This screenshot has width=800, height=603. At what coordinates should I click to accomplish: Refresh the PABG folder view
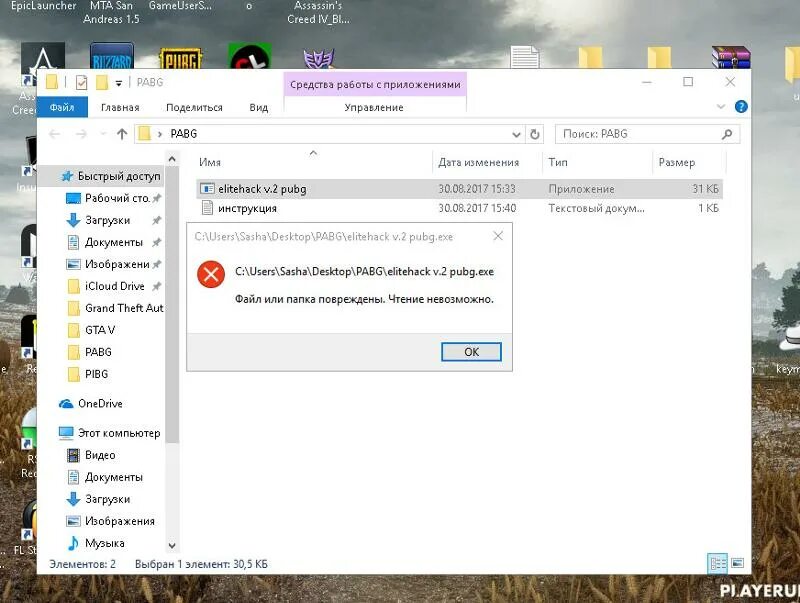tap(534, 134)
